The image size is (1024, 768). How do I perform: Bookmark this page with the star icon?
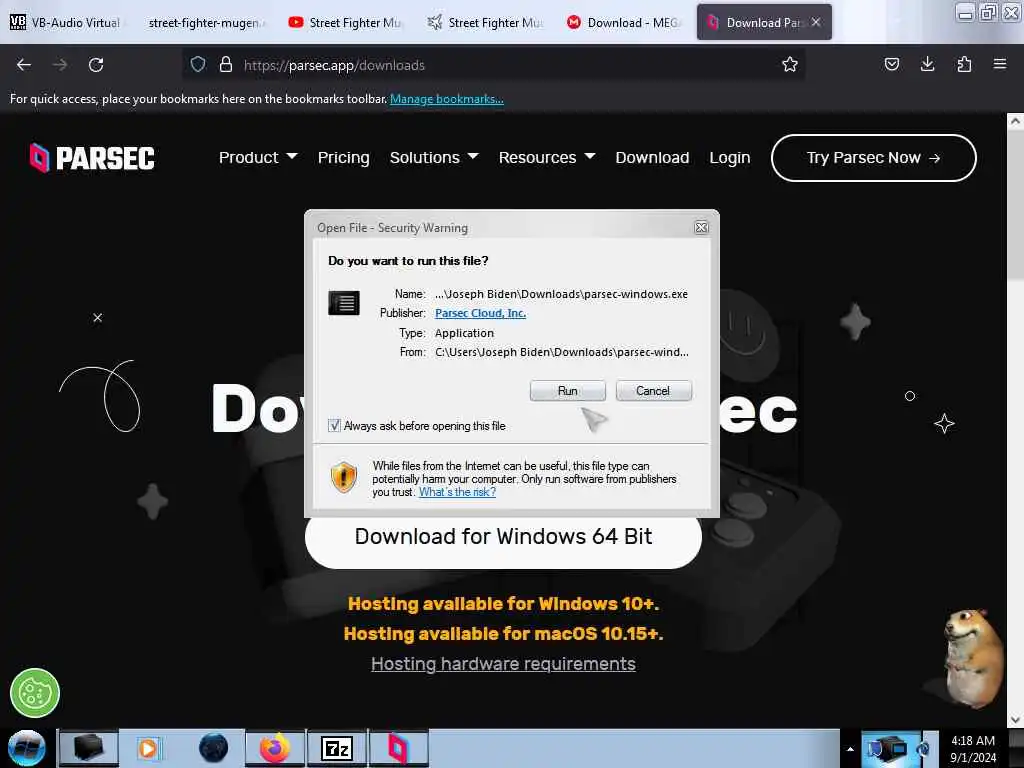(x=790, y=64)
